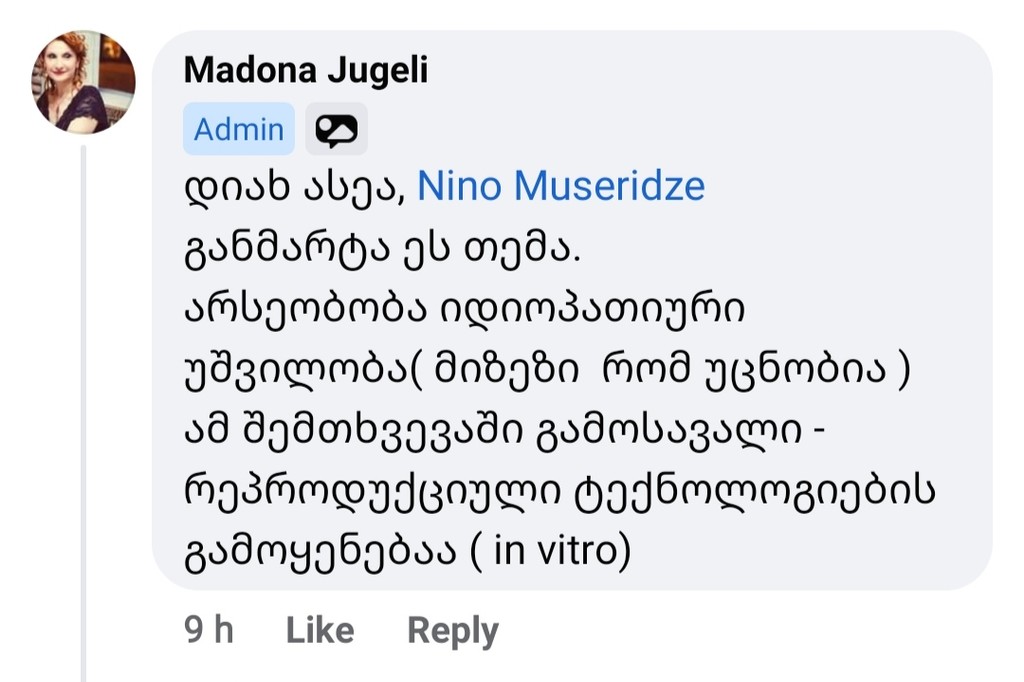Screen dimensions: 1024x682
Task: Click the line 'განმარტა ეს თემა.'
Action: [383, 248]
